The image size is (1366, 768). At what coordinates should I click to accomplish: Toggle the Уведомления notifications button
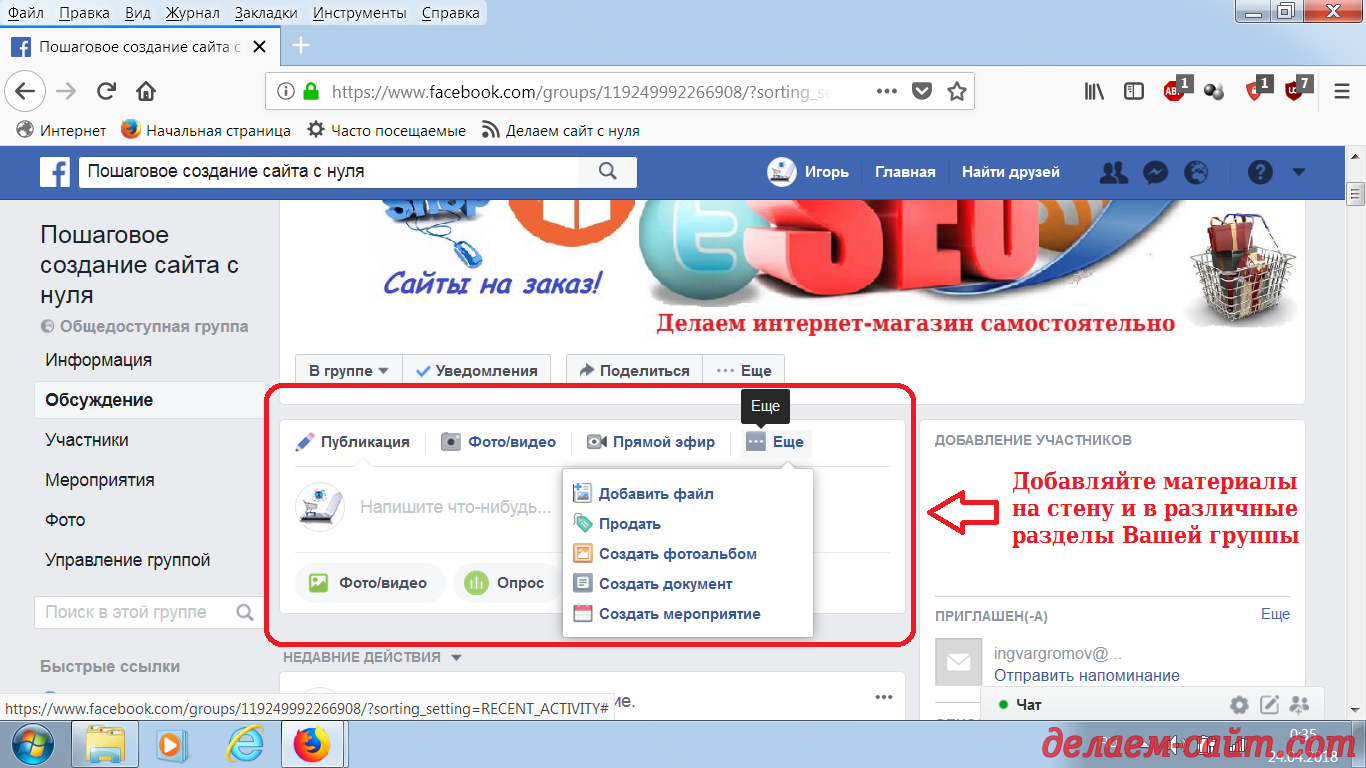pyautogui.click(x=477, y=370)
